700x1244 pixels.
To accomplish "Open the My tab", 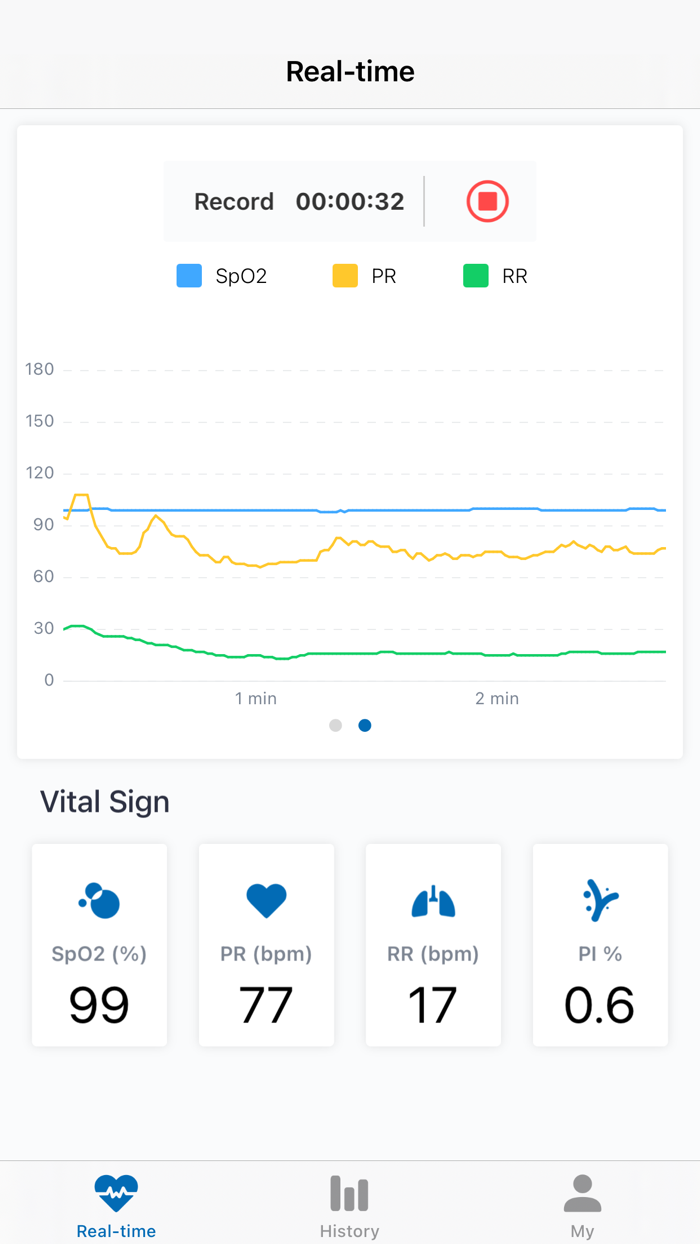I will tap(583, 1203).
